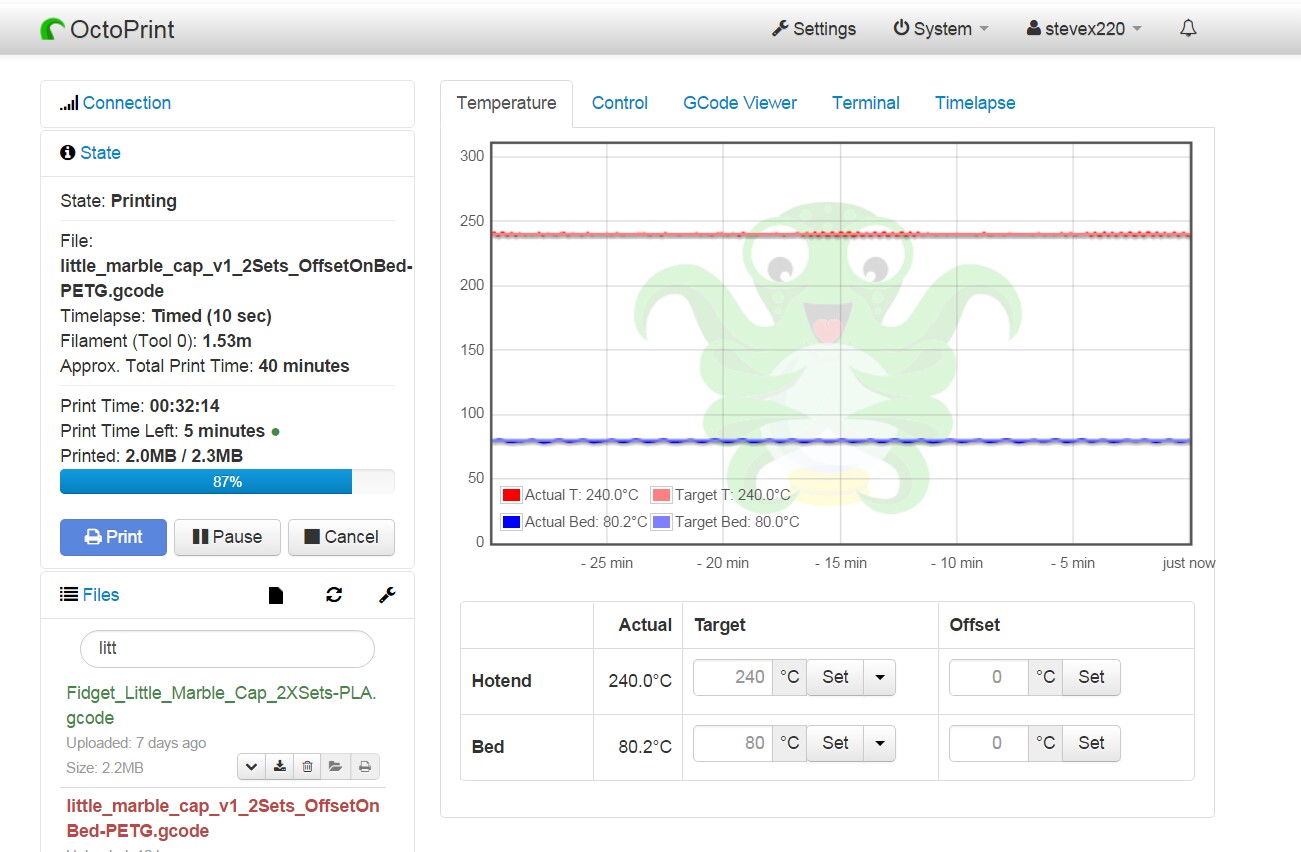The width and height of the screenshot is (1301, 852).
Task: Click the notification bell icon
Action: coord(1188,29)
